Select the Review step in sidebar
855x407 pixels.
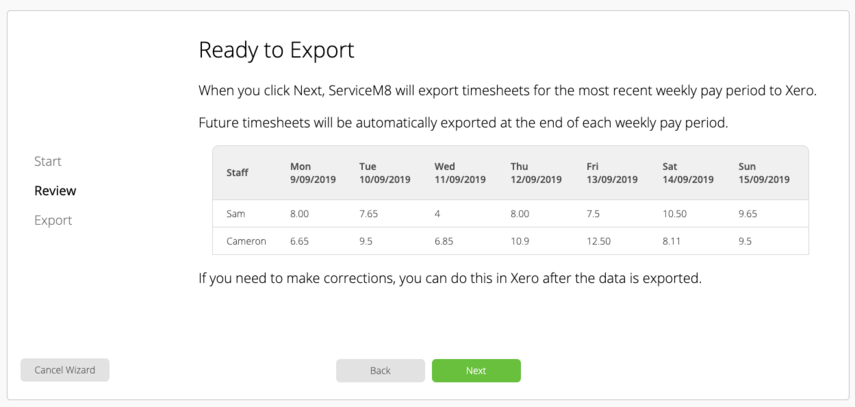[55, 191]
